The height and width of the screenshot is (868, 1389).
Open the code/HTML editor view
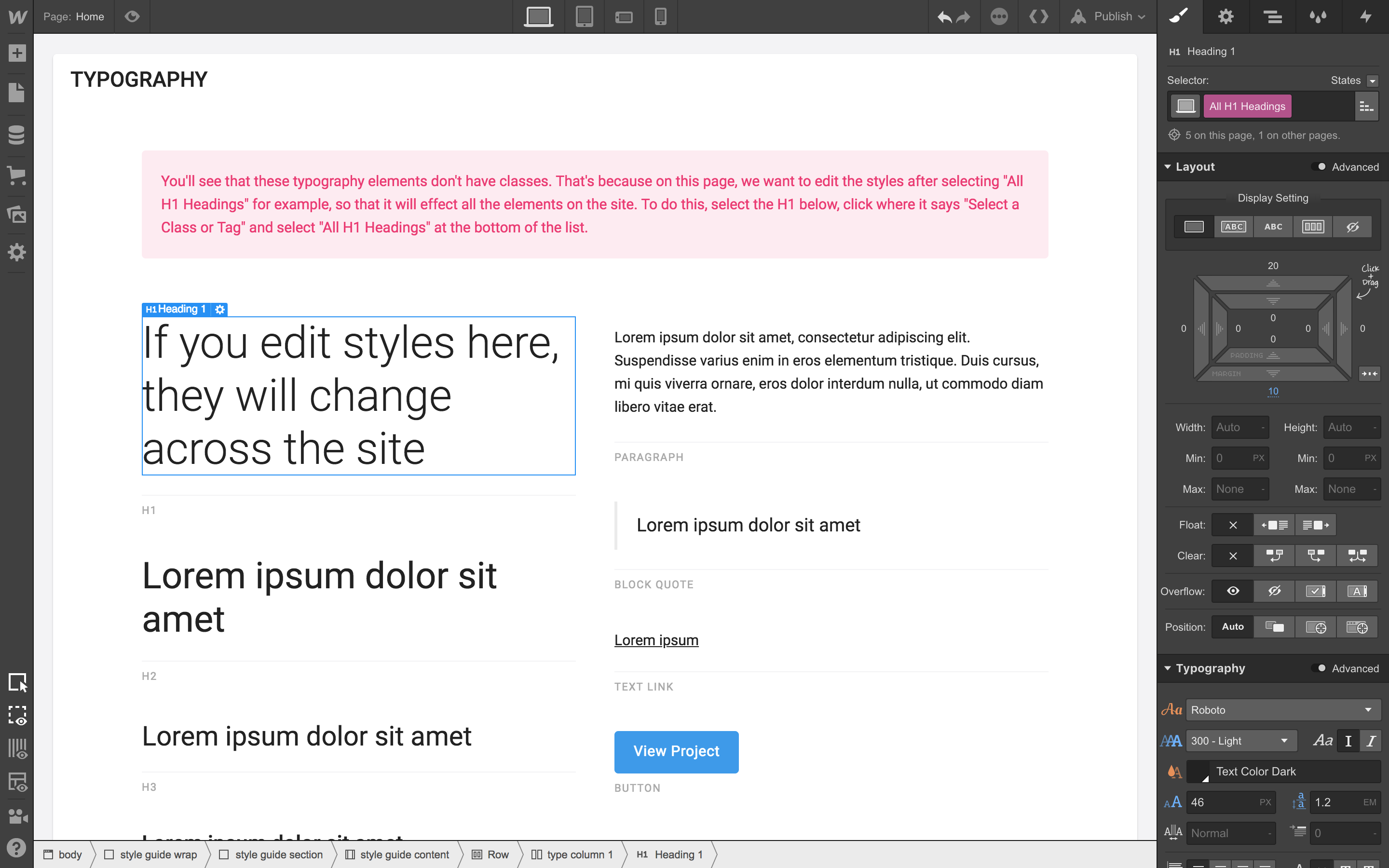[x=1039, y=16]
